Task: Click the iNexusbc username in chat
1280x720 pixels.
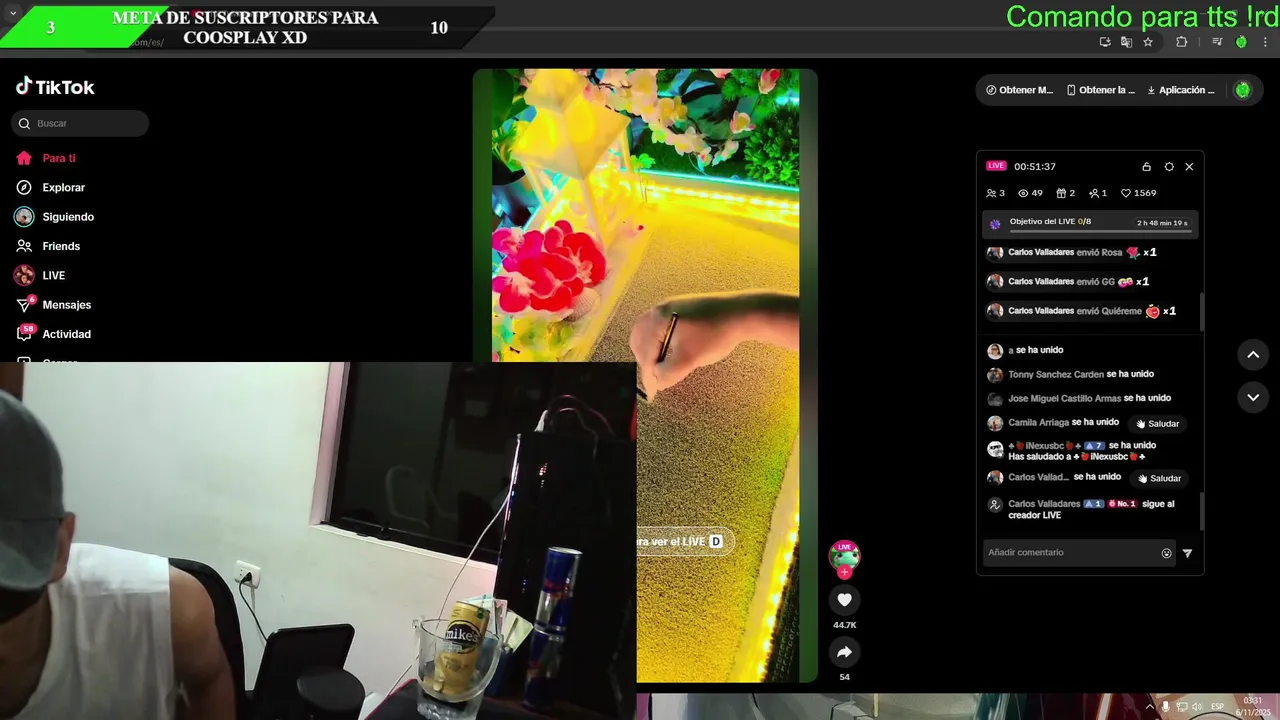Action: click(1046, 446)
